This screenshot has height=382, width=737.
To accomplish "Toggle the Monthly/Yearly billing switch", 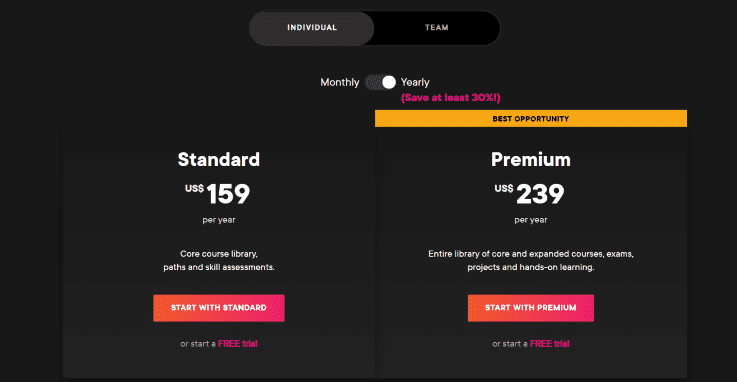I will [x=380, y=82].
